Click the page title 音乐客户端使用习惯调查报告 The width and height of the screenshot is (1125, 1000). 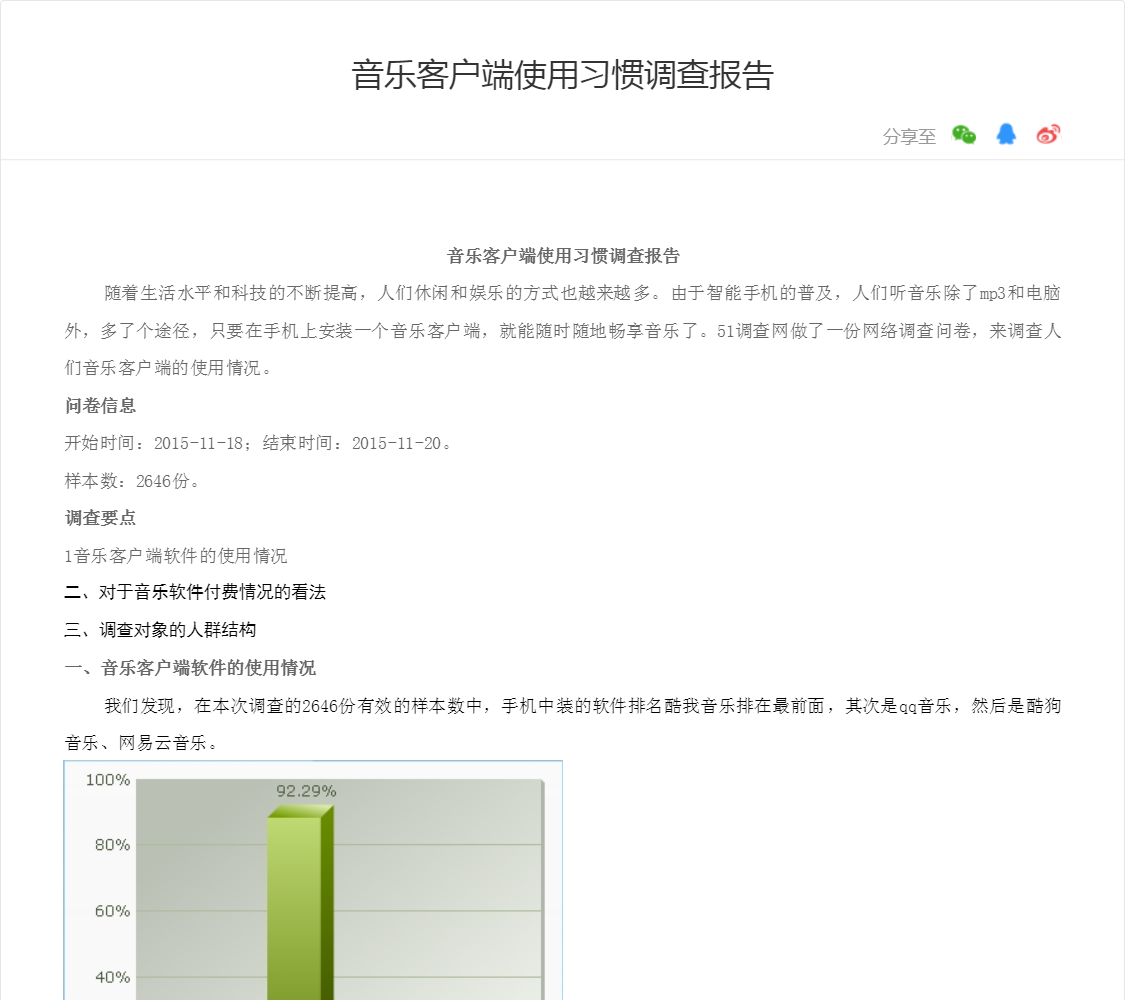pos(562,75)
